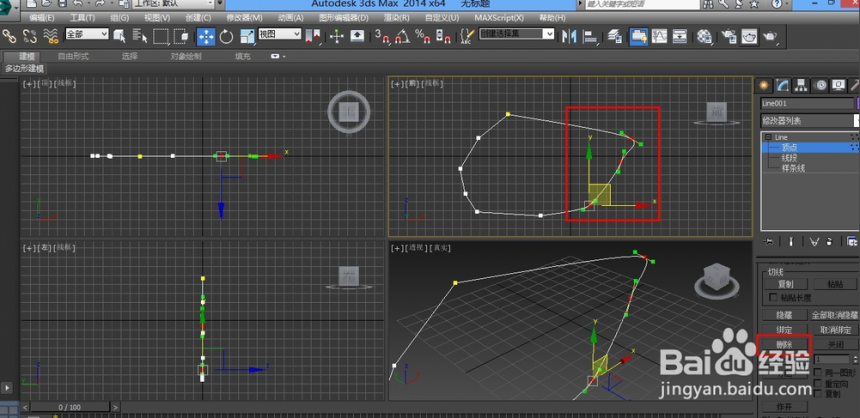Screen dimensions: 860x418
Task: Select the 样条线 sub-object level
Action: coord(793,168)
